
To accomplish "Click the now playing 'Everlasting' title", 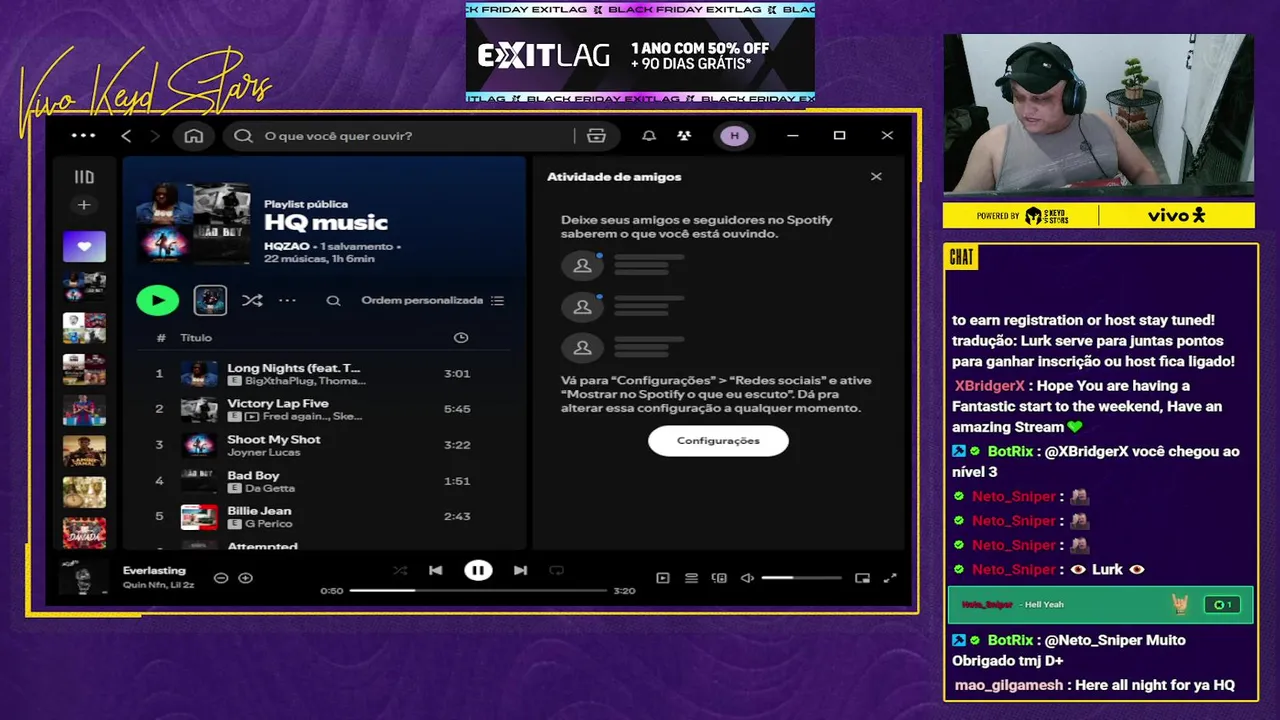I will coord(154,571).
